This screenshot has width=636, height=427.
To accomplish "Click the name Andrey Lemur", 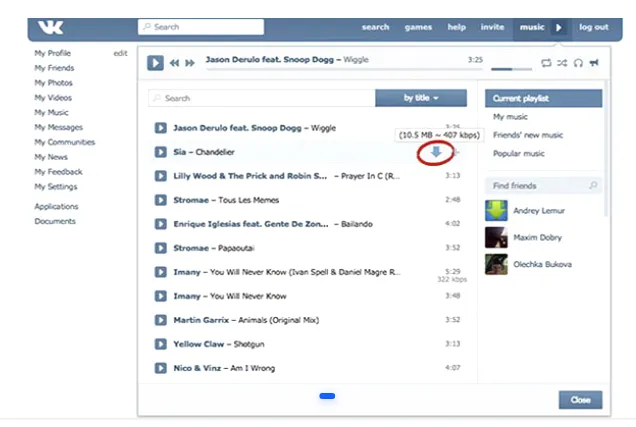I will (539, 210).
